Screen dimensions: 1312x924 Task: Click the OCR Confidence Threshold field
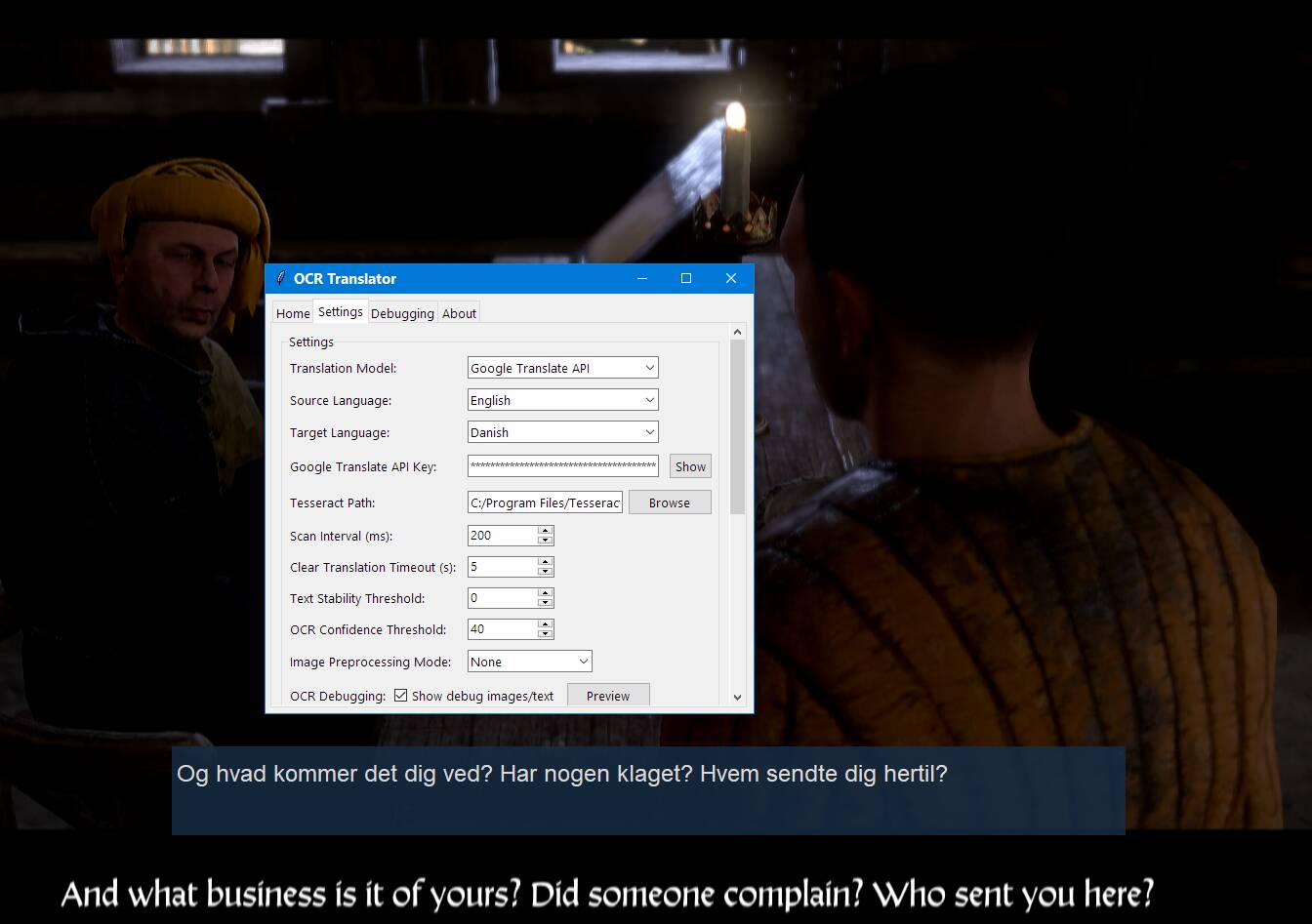[503, 628]
